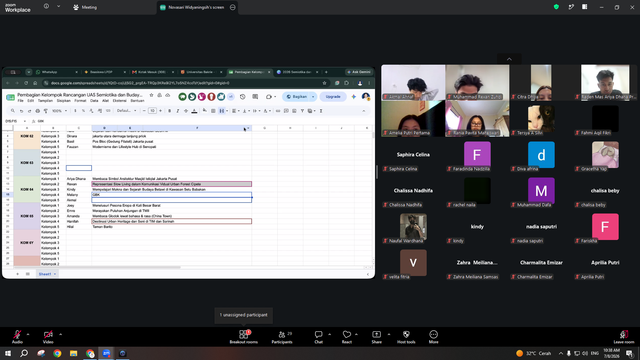
Task: Open video options caret
Action: [60, 334]
